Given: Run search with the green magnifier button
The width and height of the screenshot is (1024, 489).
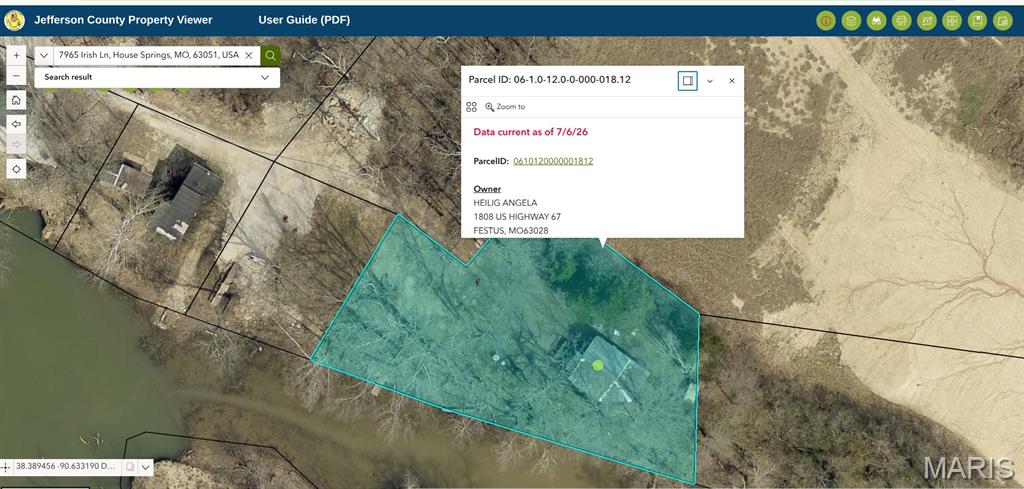Looking at the screenshot, I should click(270, 55).
